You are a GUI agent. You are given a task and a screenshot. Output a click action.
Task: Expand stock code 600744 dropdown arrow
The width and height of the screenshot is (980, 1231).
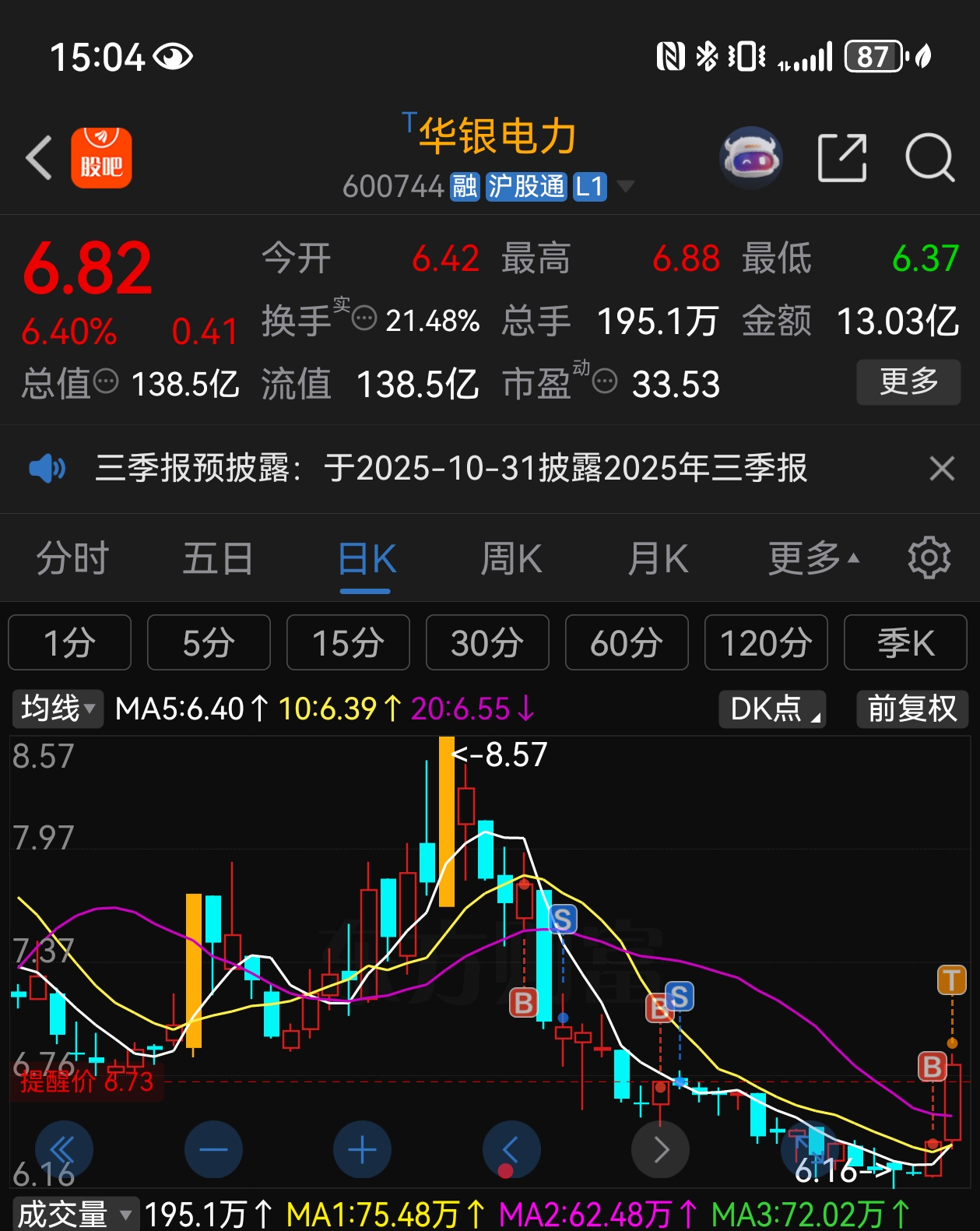(625, 186)
